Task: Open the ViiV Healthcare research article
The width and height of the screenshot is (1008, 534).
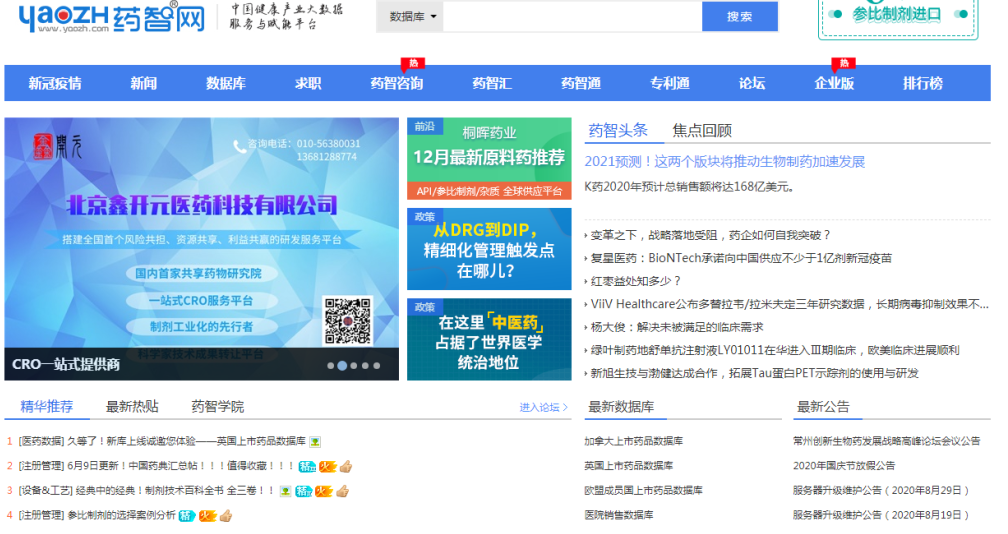Action: (789, 304)
